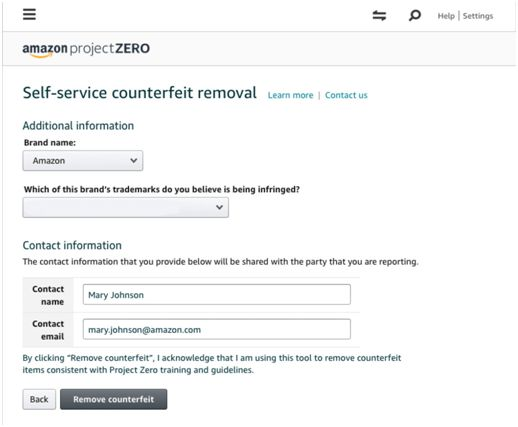Focus the Contact email input field
The width and height of the screenshot is (518, 427).
click(217, 329)
